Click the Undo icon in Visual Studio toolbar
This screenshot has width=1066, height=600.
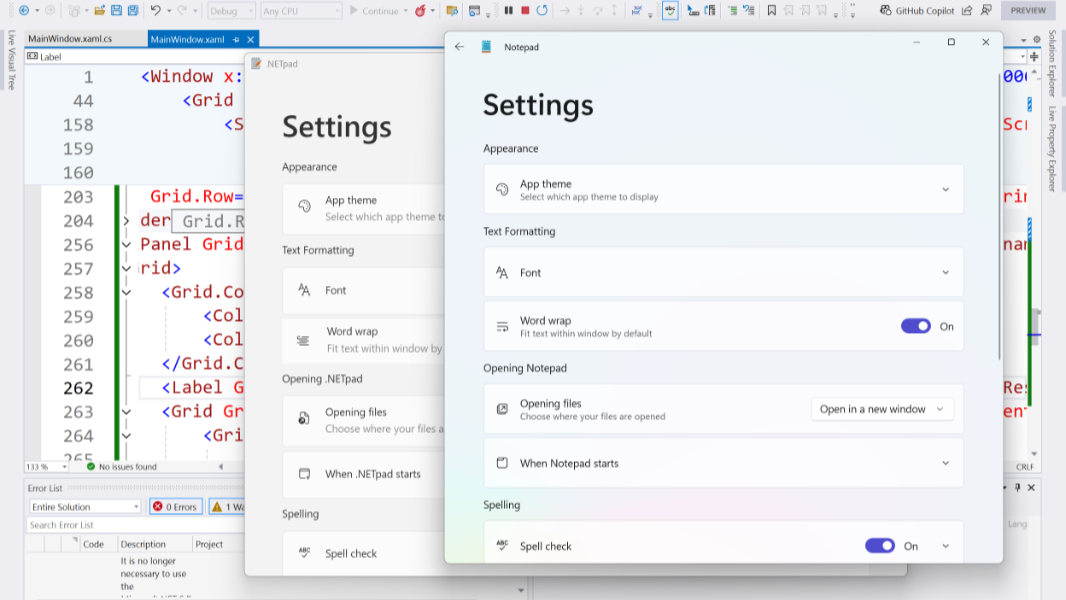[155, 10]
